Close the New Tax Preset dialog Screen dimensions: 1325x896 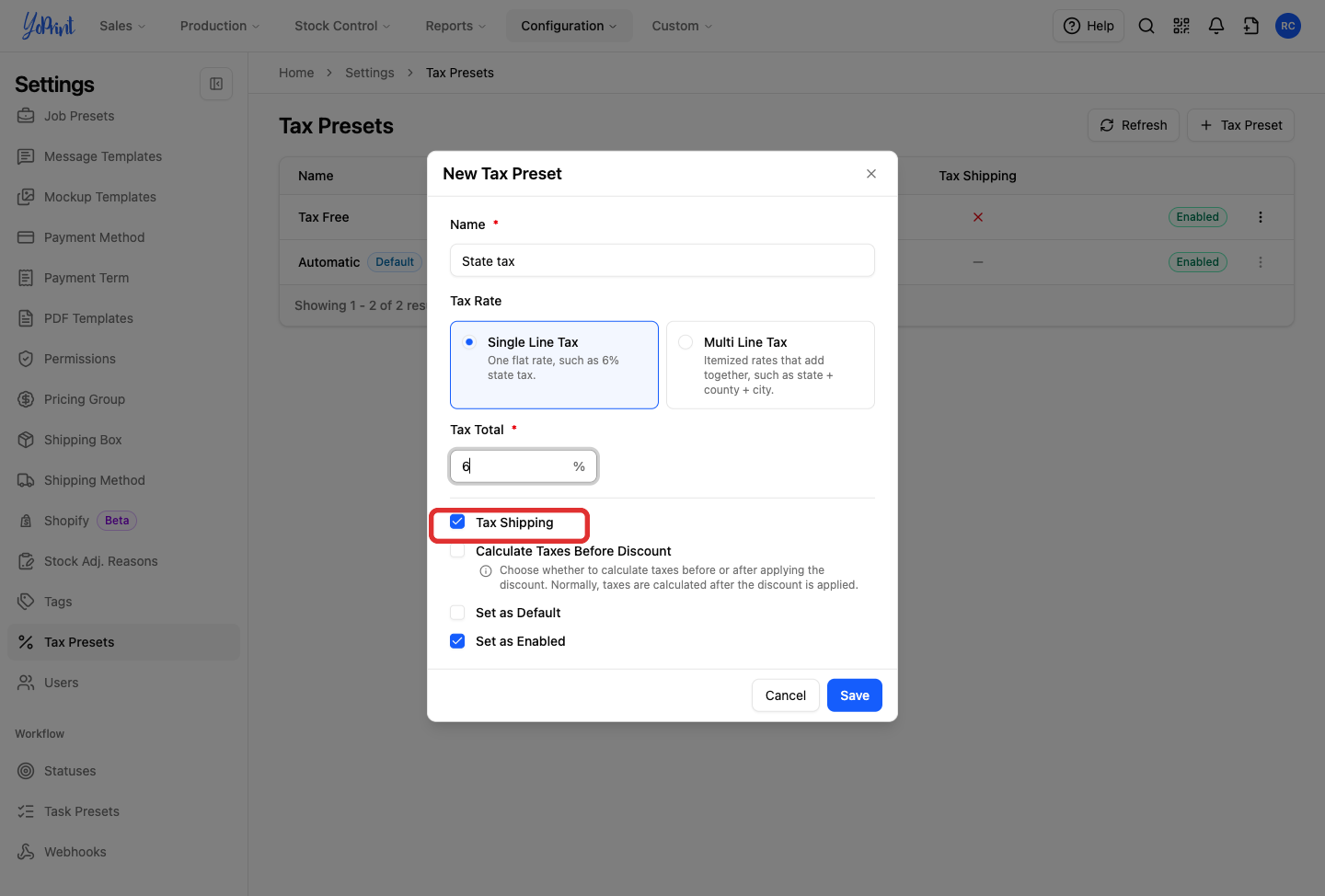point(871,174)
